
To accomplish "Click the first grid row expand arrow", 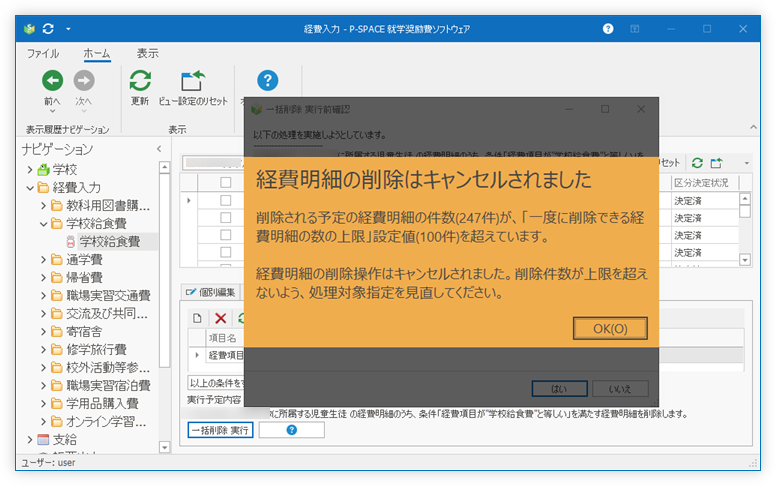I will 189,200.
